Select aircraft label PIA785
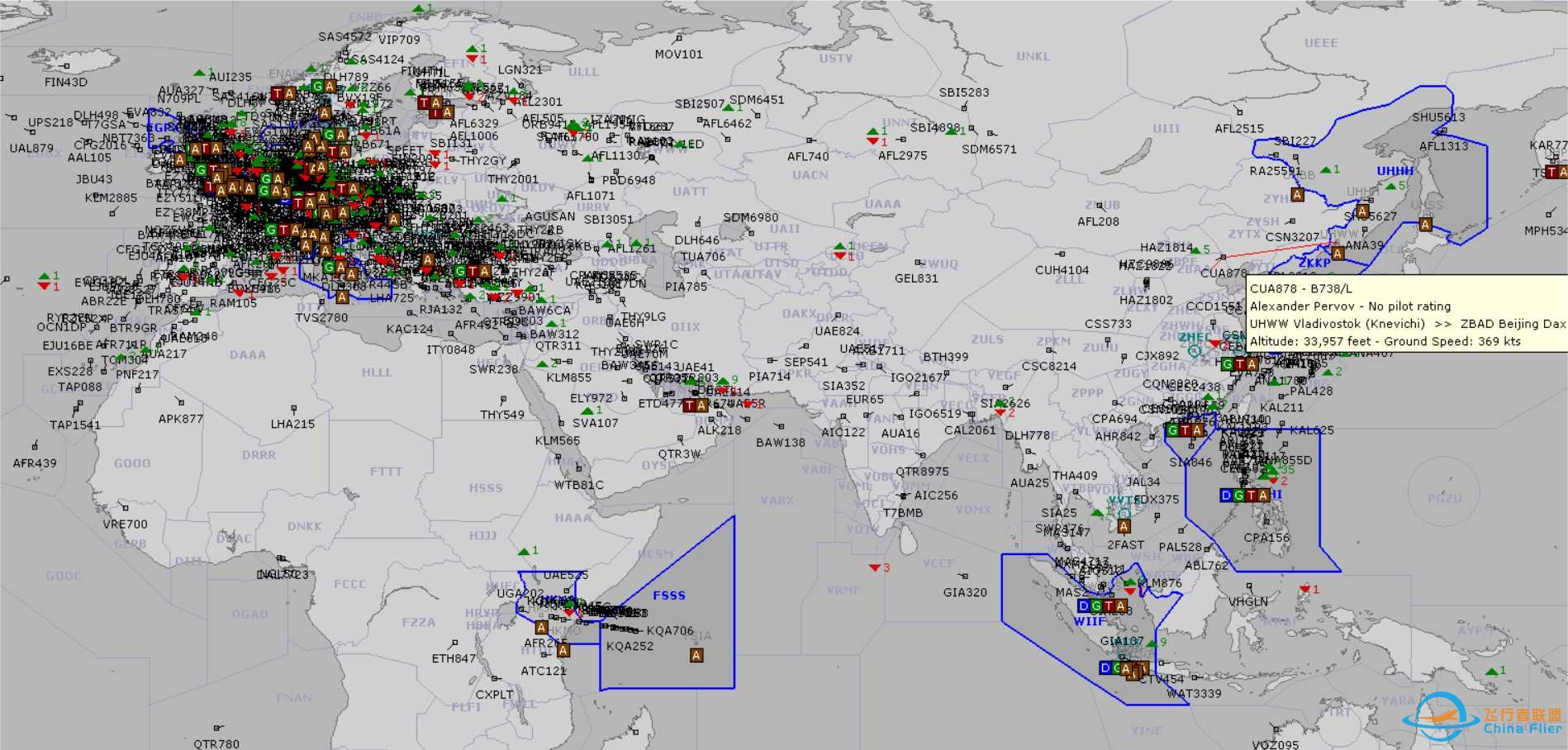Screen dimensions: 1568x750 point(686,287)
